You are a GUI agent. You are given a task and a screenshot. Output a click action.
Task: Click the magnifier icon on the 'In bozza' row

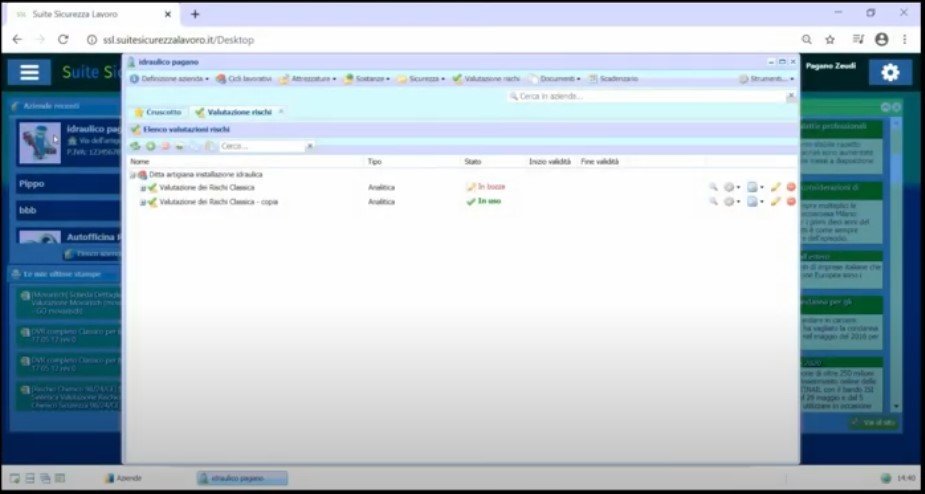click(x=713, y=187)
